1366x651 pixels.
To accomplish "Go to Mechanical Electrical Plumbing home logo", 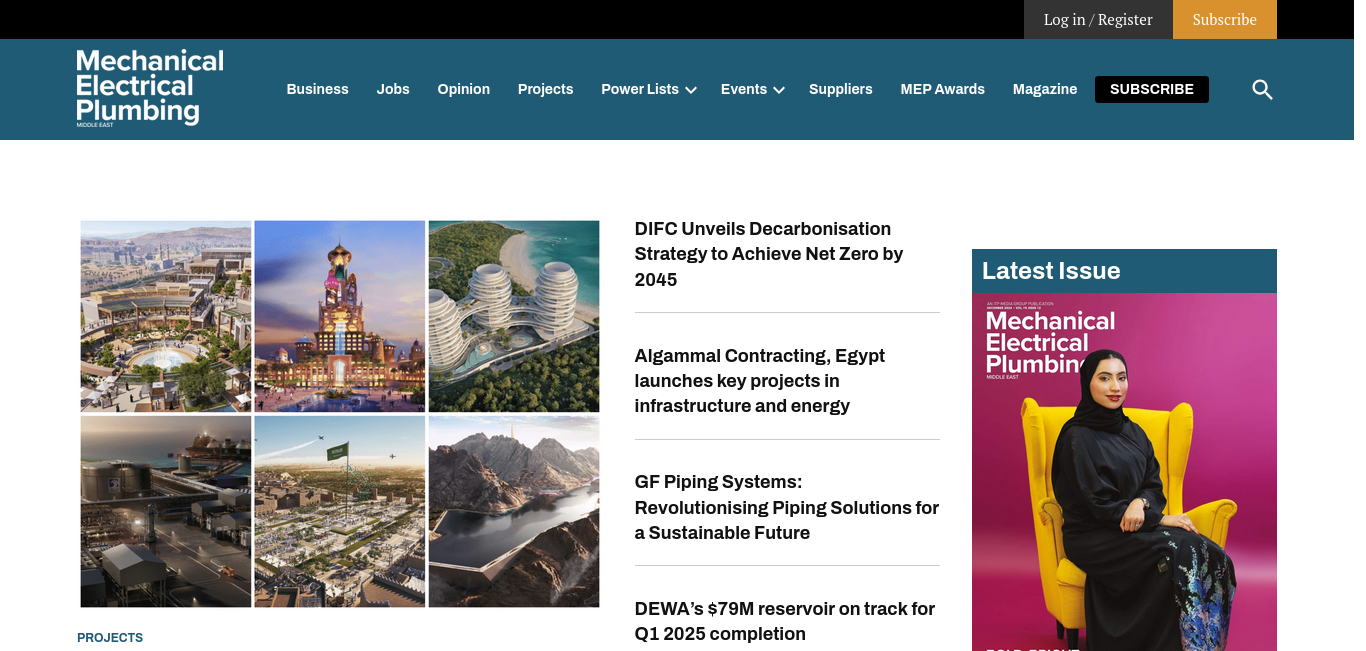I will [150, 88].
